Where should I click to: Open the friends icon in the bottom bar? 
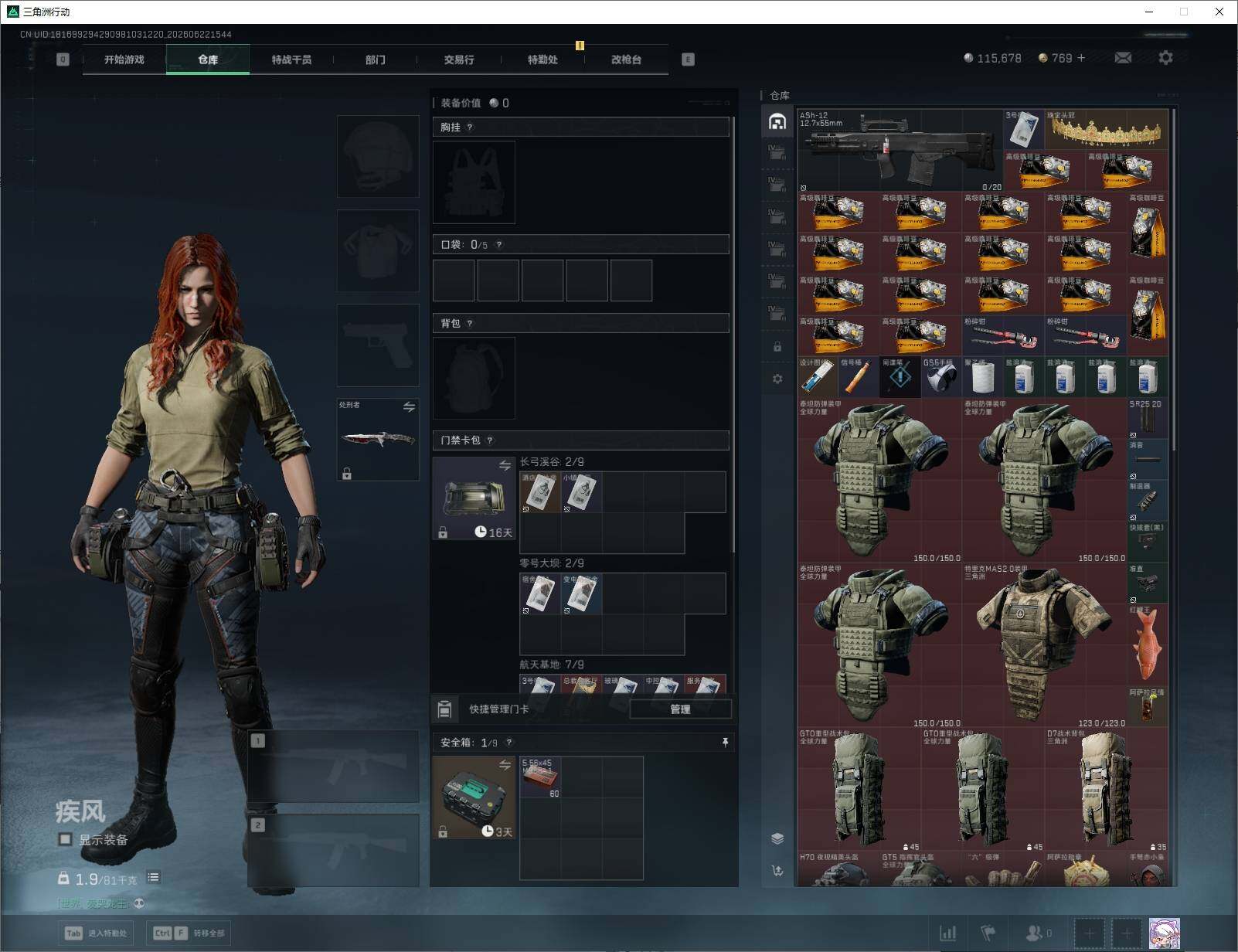pyautogui.click(x=1033, y=933)
